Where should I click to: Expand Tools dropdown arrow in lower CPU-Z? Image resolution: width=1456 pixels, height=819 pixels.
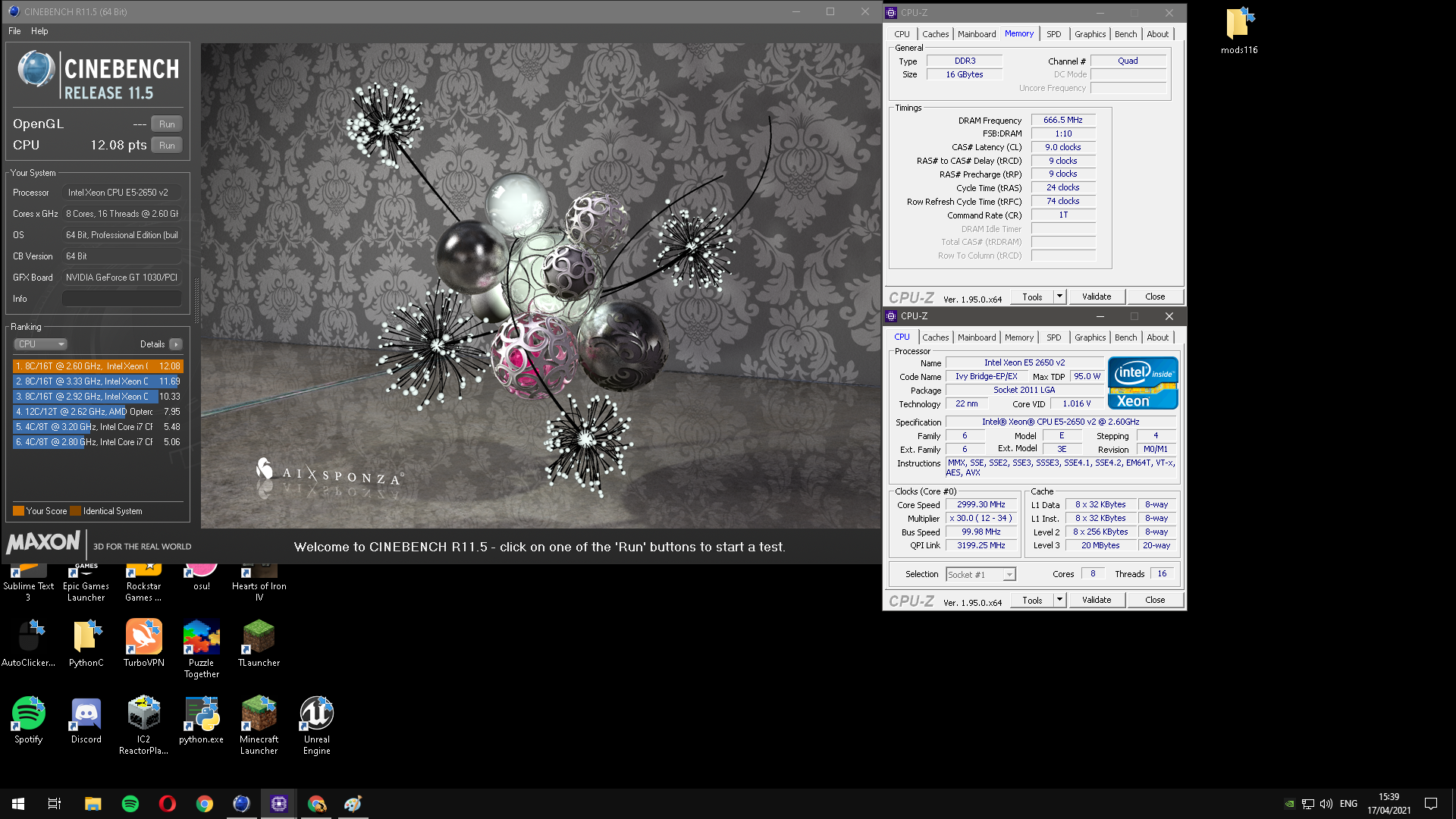pos(1060,601)
